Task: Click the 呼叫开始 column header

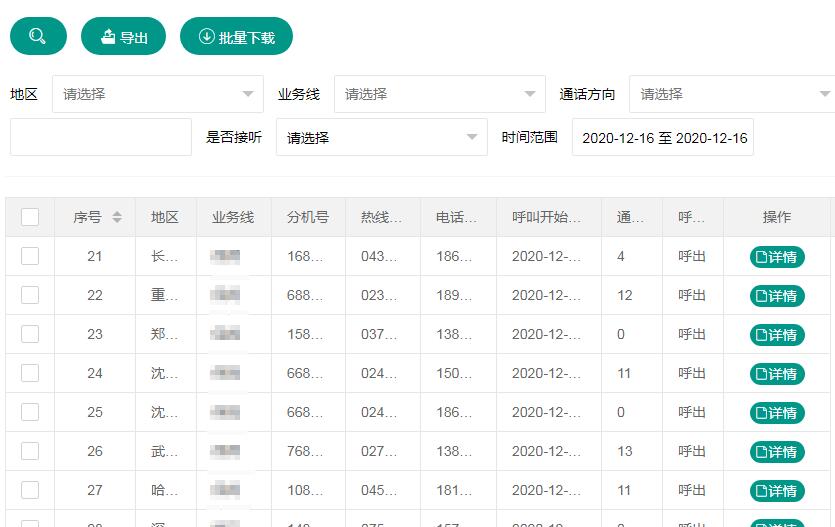Action: coord(546,217)
